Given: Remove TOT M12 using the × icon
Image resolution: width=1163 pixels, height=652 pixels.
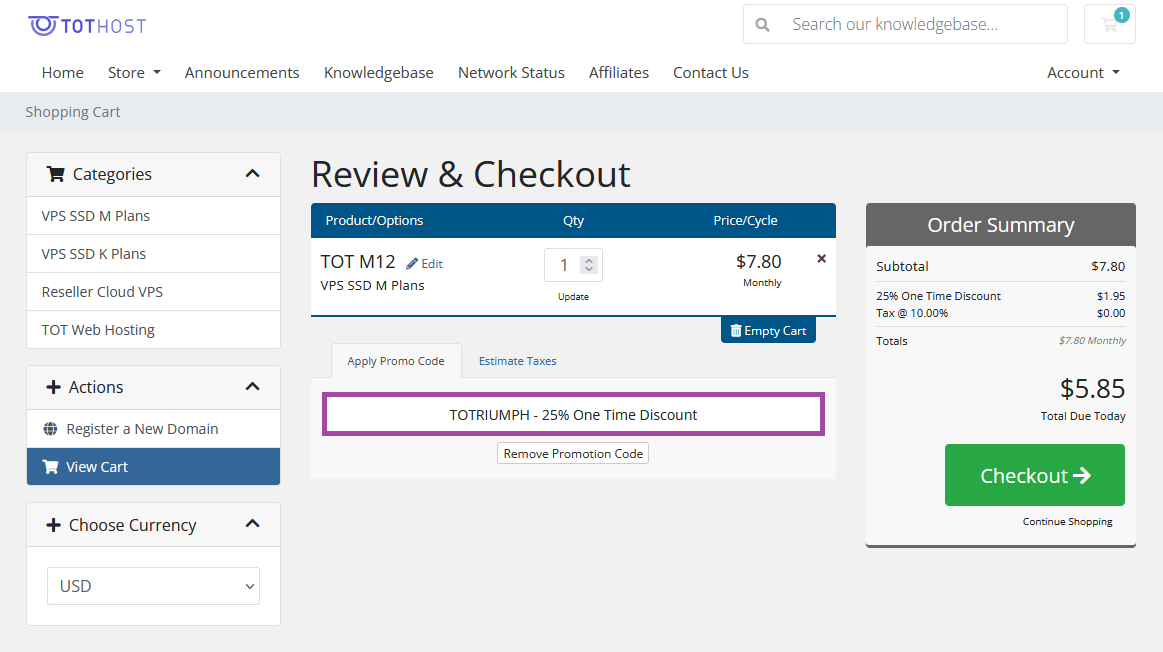Looking at the screenshot, I should pyautogui.click(x=821, y=258).
